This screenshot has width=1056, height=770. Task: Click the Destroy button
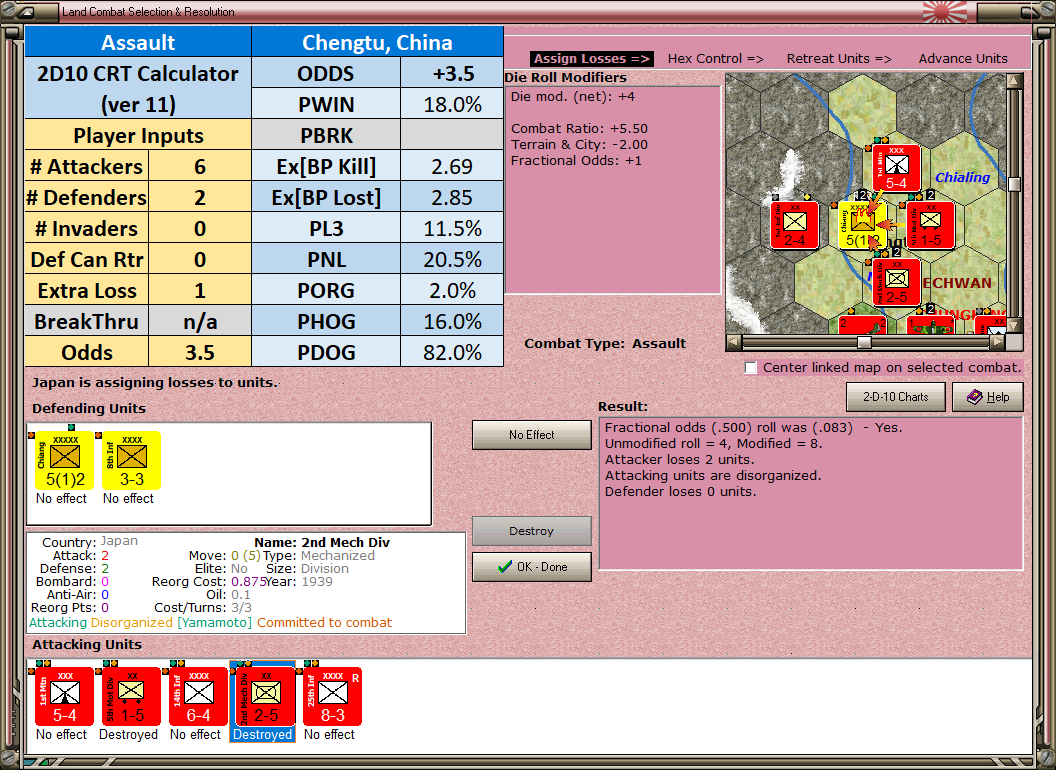(531, 531)
